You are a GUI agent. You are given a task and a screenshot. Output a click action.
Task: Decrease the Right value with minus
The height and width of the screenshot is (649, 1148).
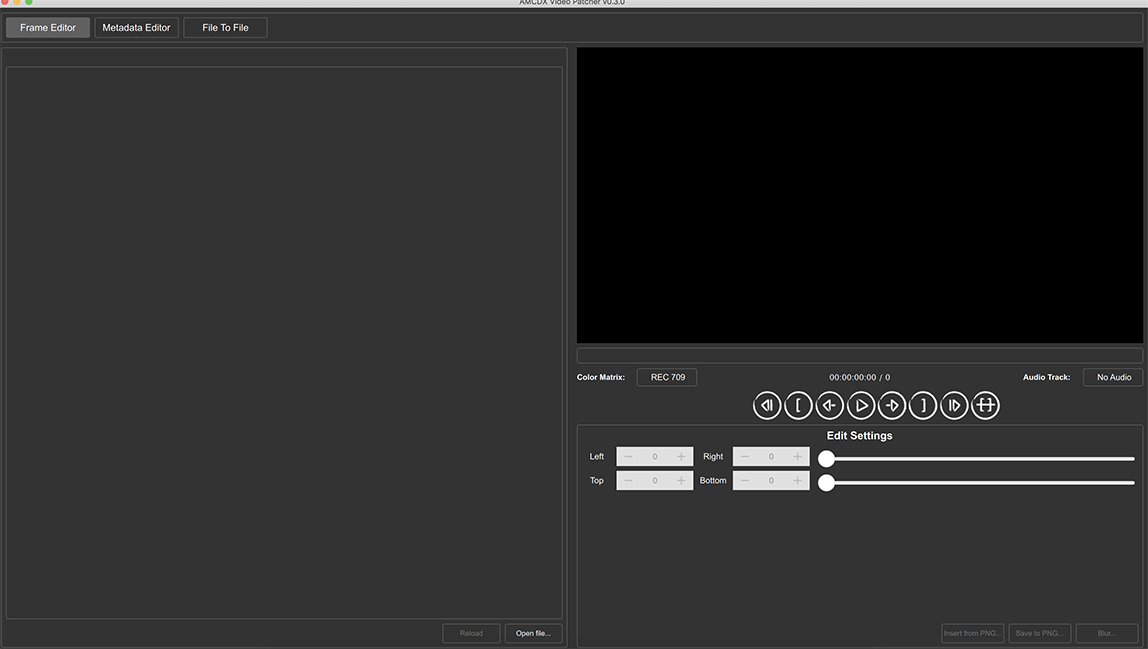tap(745, 456)
